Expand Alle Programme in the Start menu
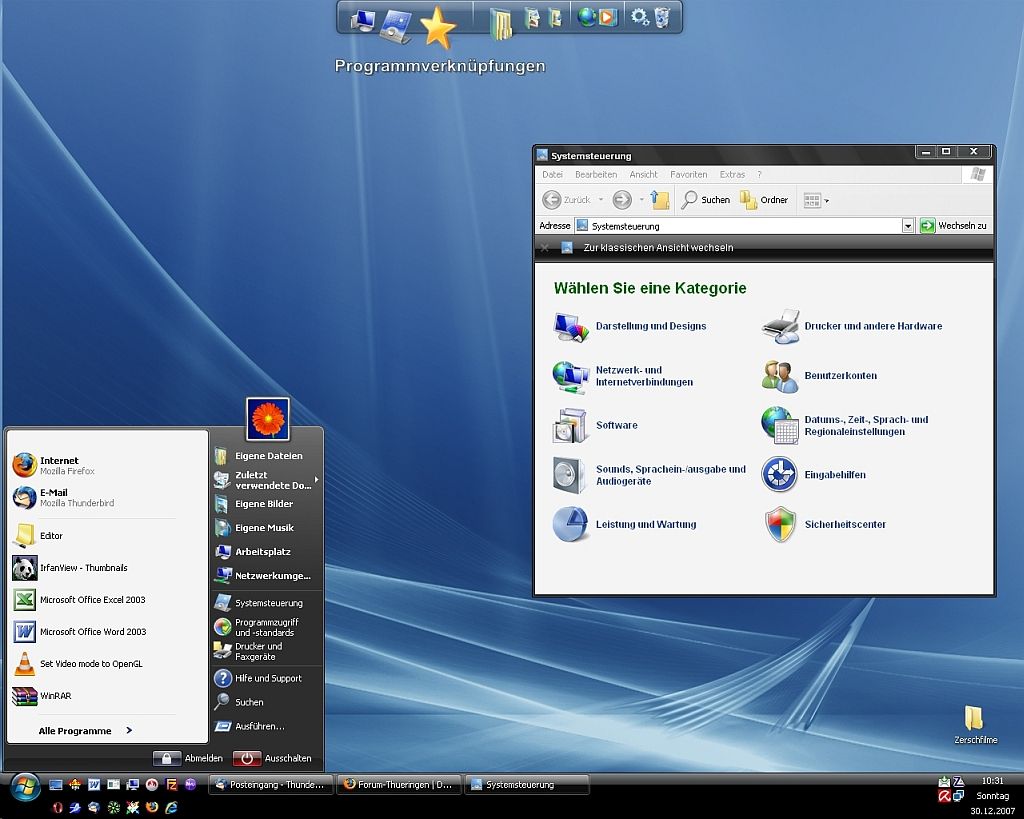 [x=86, y=731]
